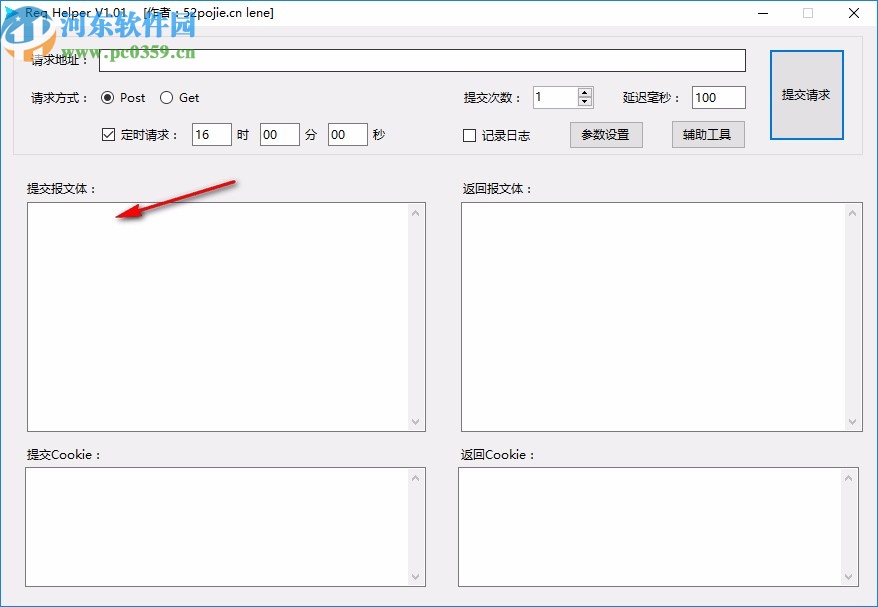Image resolution: width=878 pixels, height=607 pixels.
Task: Toggle the 定时请求 scheduled request checkbox
Action: (108, 134)
